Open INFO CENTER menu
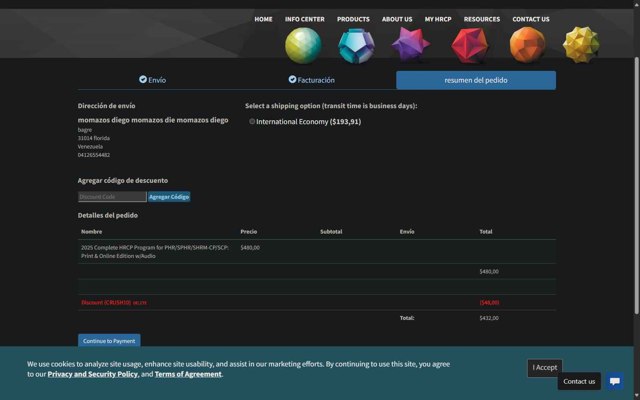640x400 pixels. click(304, 19)
